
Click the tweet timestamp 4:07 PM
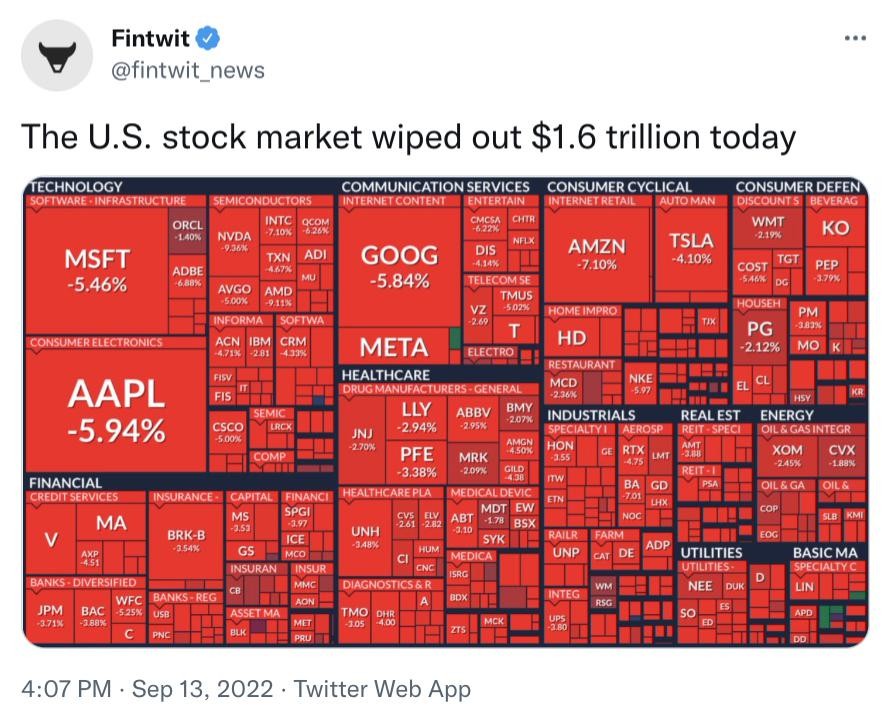[62, 689]
